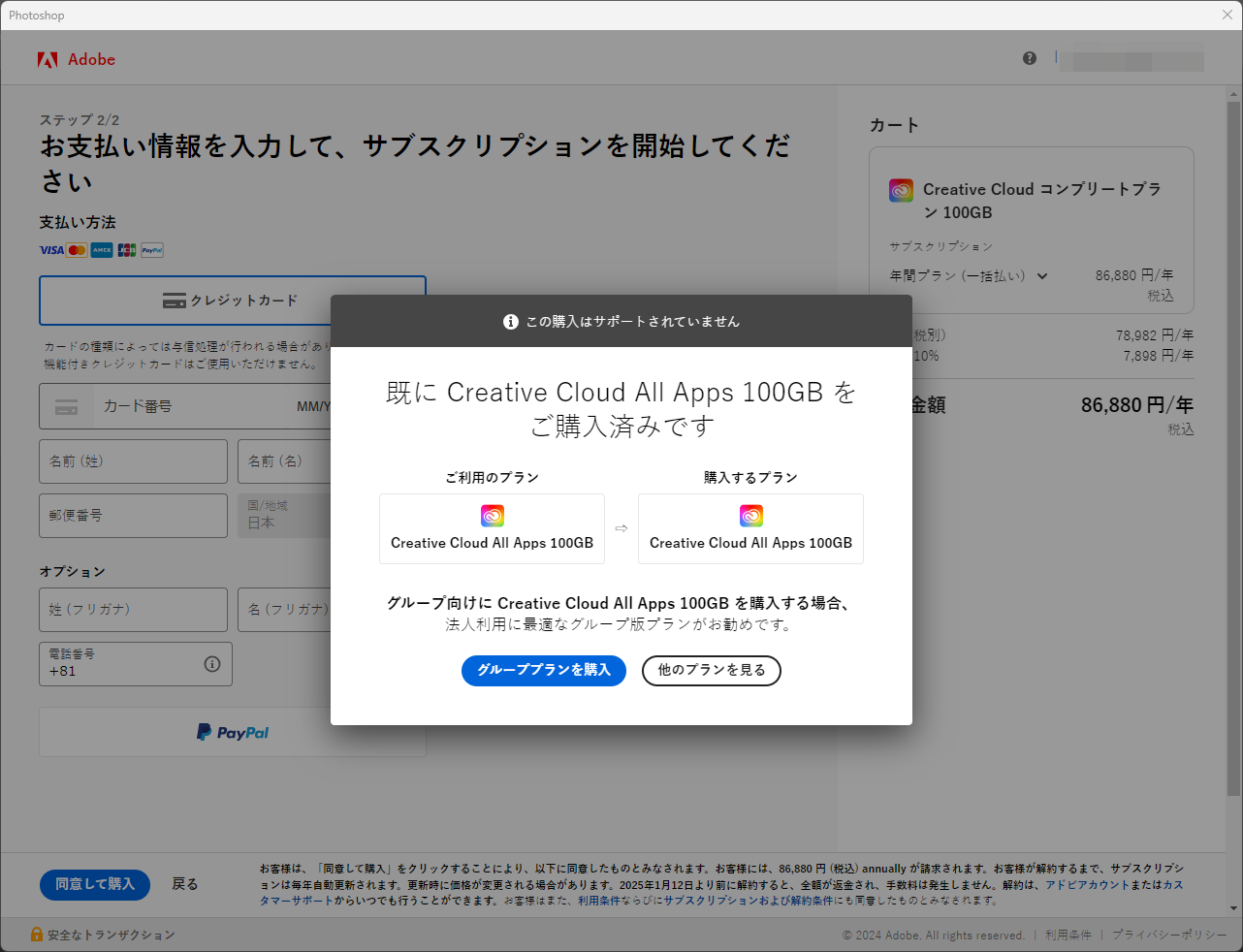
Task: Open the プライバシーポリシー footer link
Action: pyautogui.click(x=1169, y=936)
